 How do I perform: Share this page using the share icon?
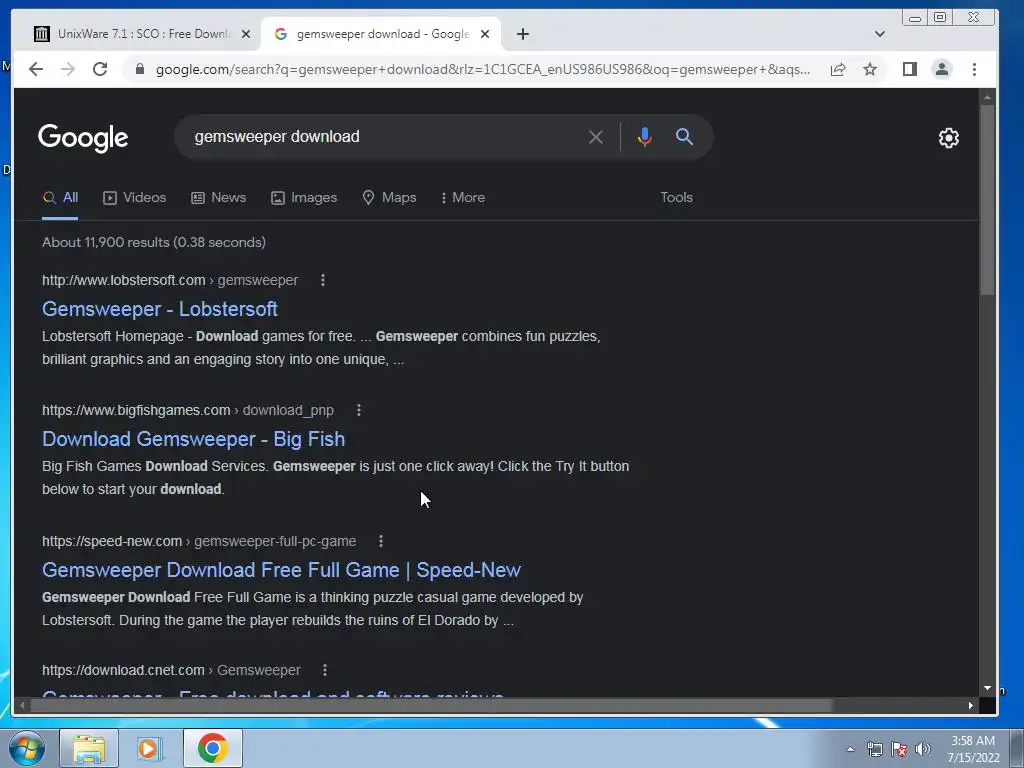pyautogui.click(x=838, y=69)
